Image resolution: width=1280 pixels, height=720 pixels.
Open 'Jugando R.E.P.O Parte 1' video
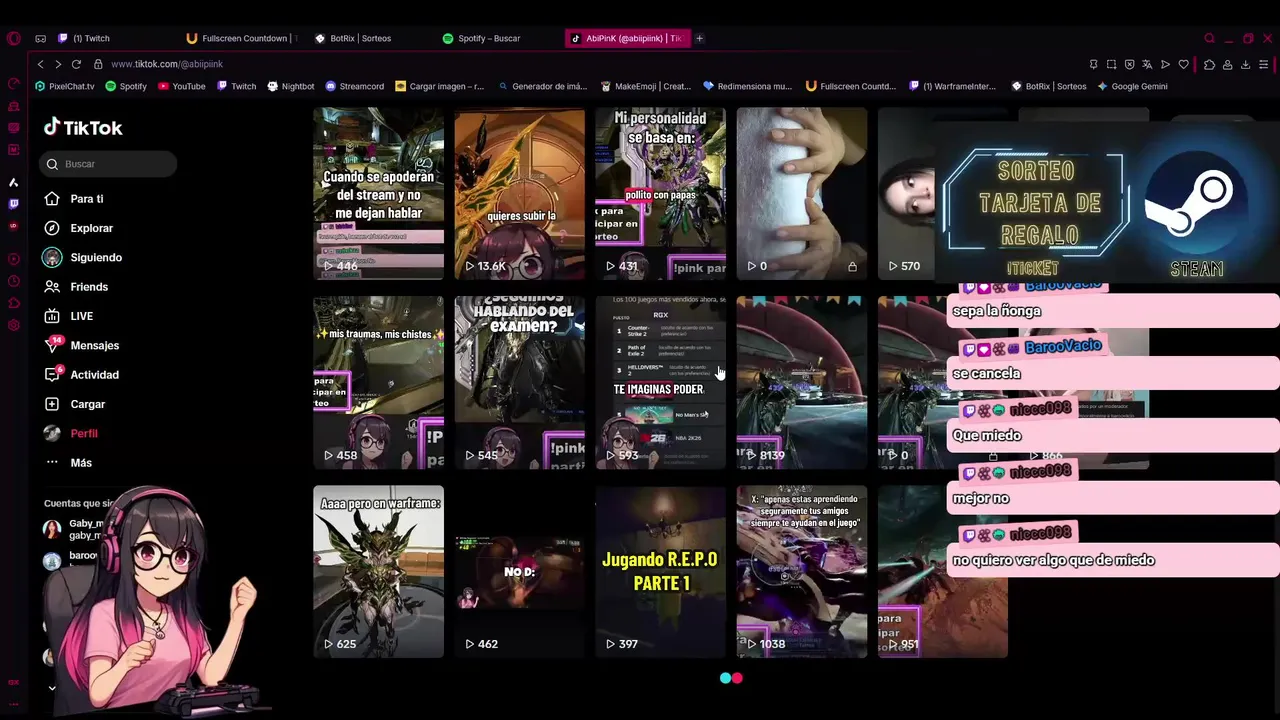point(660,571)
